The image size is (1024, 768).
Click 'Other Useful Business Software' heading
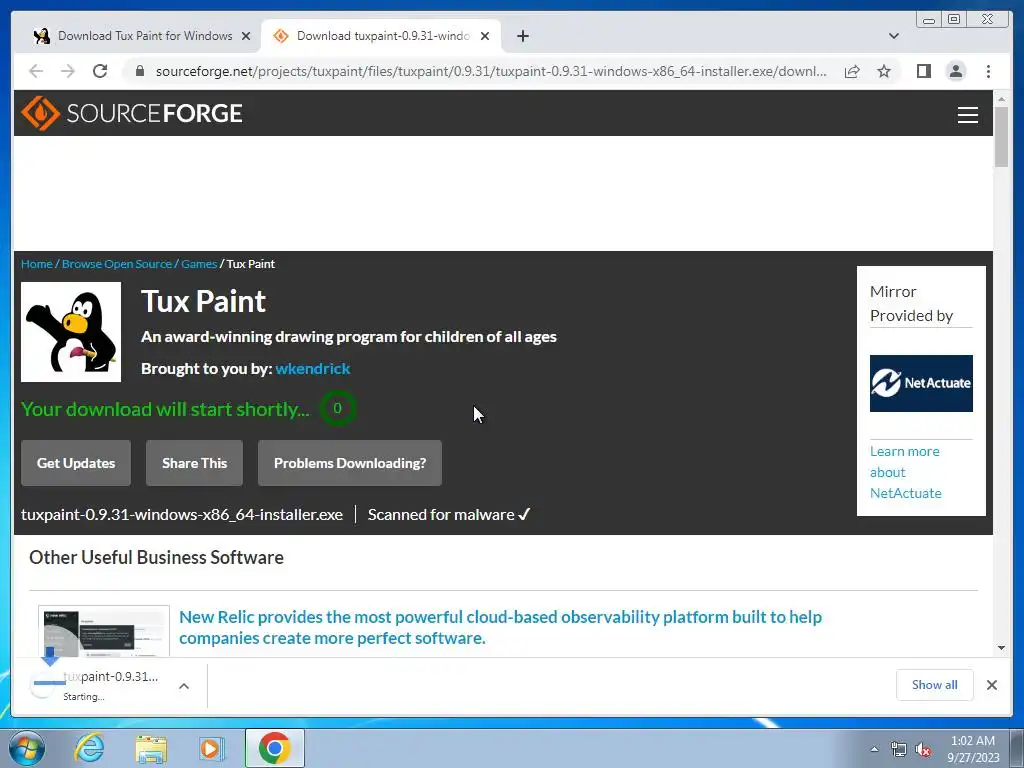pyautogui.click(x=157, y=557)
